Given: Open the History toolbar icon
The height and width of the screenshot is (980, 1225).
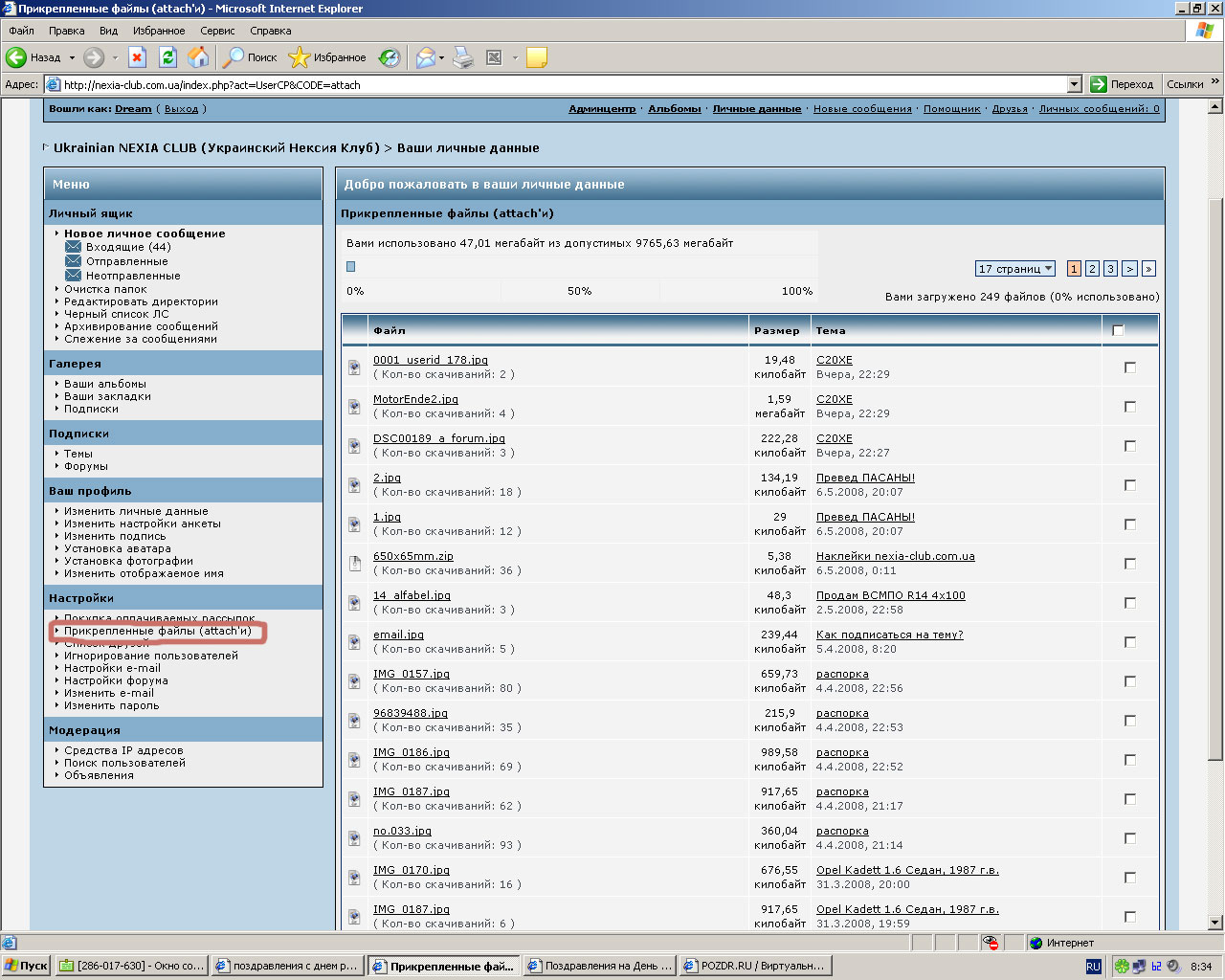Looking at the screenshot, I should (390, 57).
